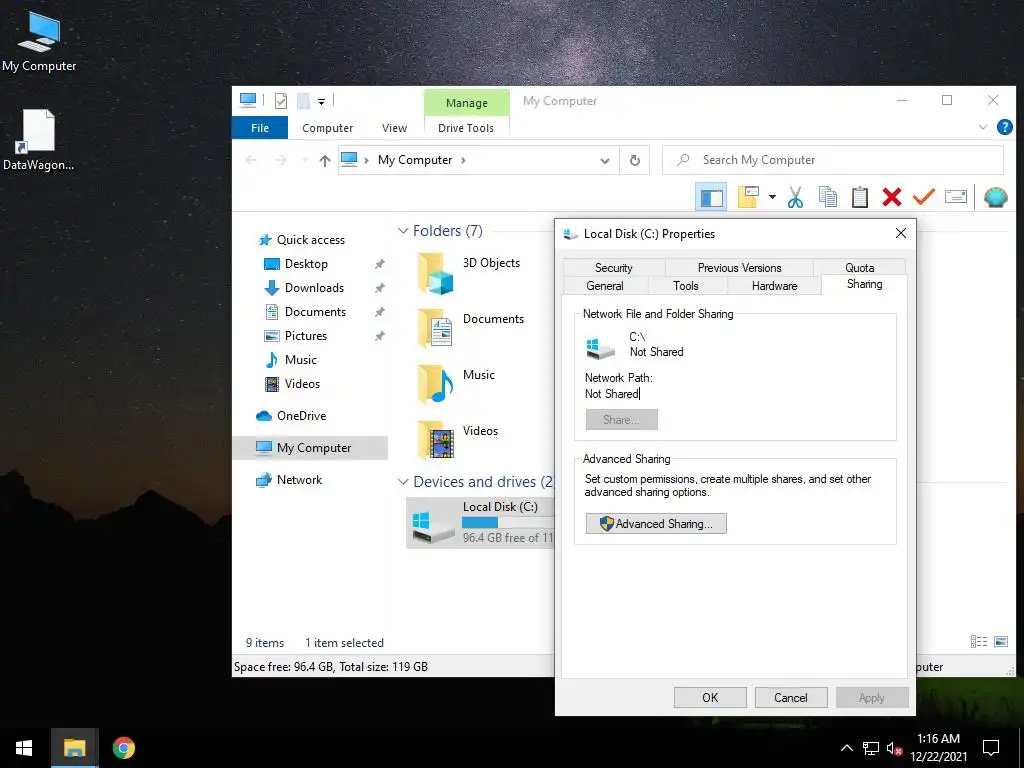Click the Rename icon next to checkmark
Screen dimensions: 1024x768
955,197
